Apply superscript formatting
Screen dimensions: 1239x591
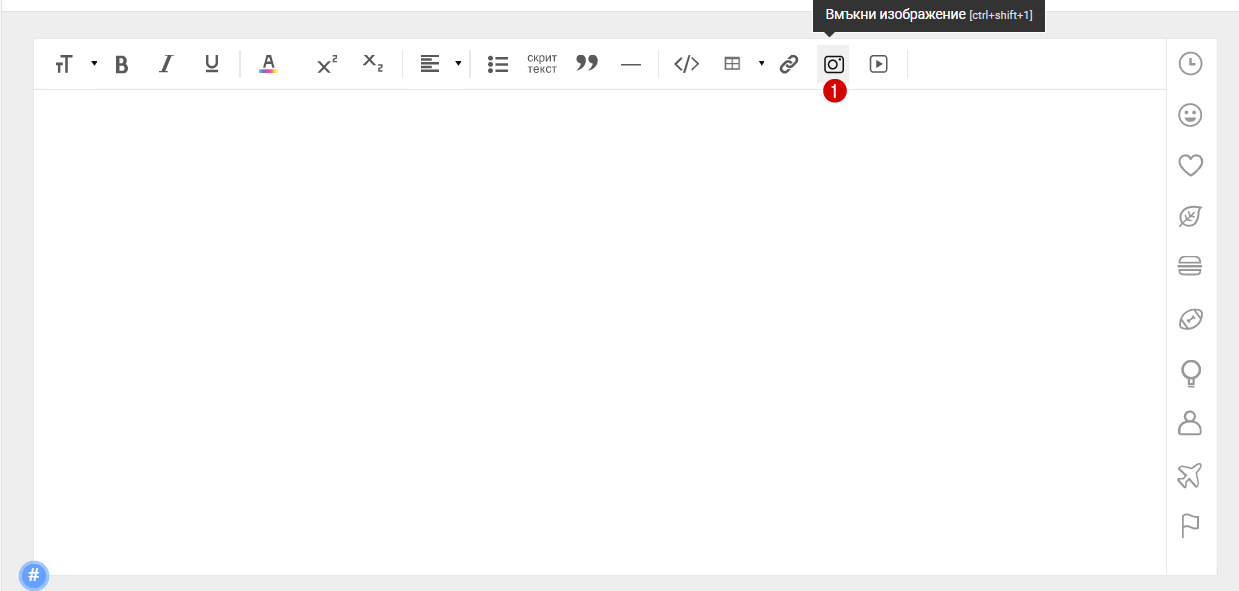[327, 65]
